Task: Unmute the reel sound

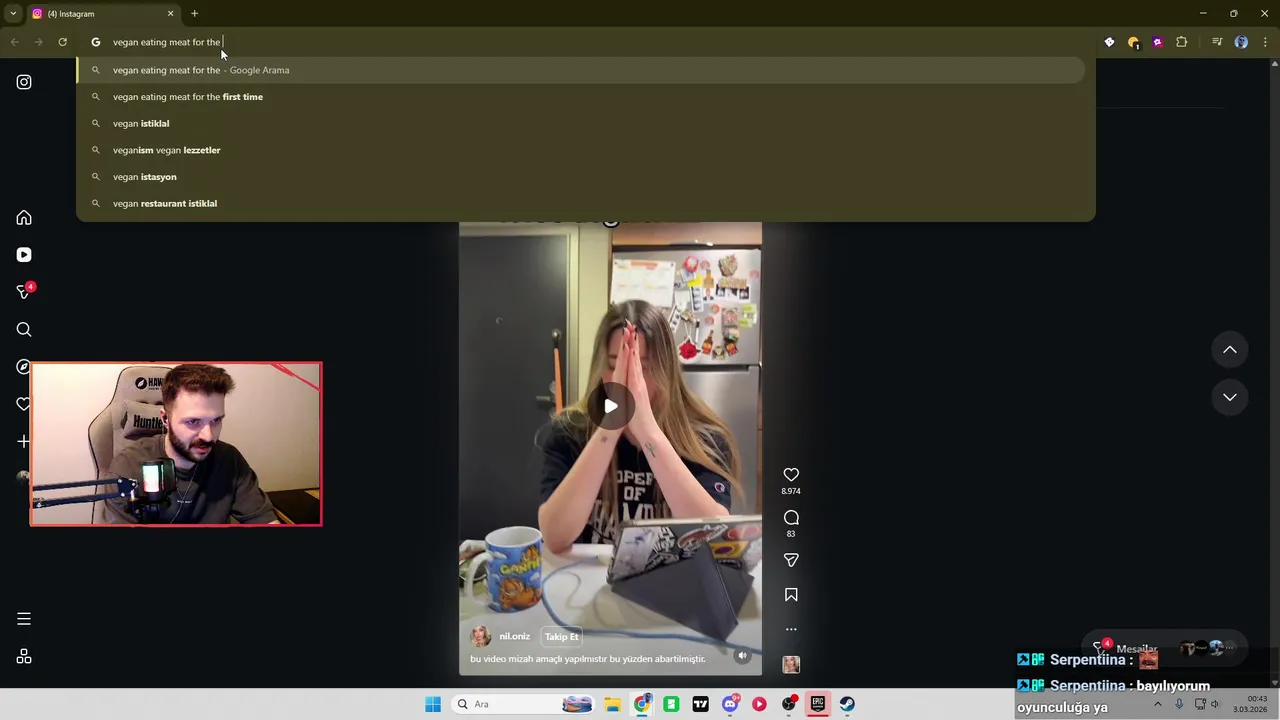Action: tap(742, 656)
